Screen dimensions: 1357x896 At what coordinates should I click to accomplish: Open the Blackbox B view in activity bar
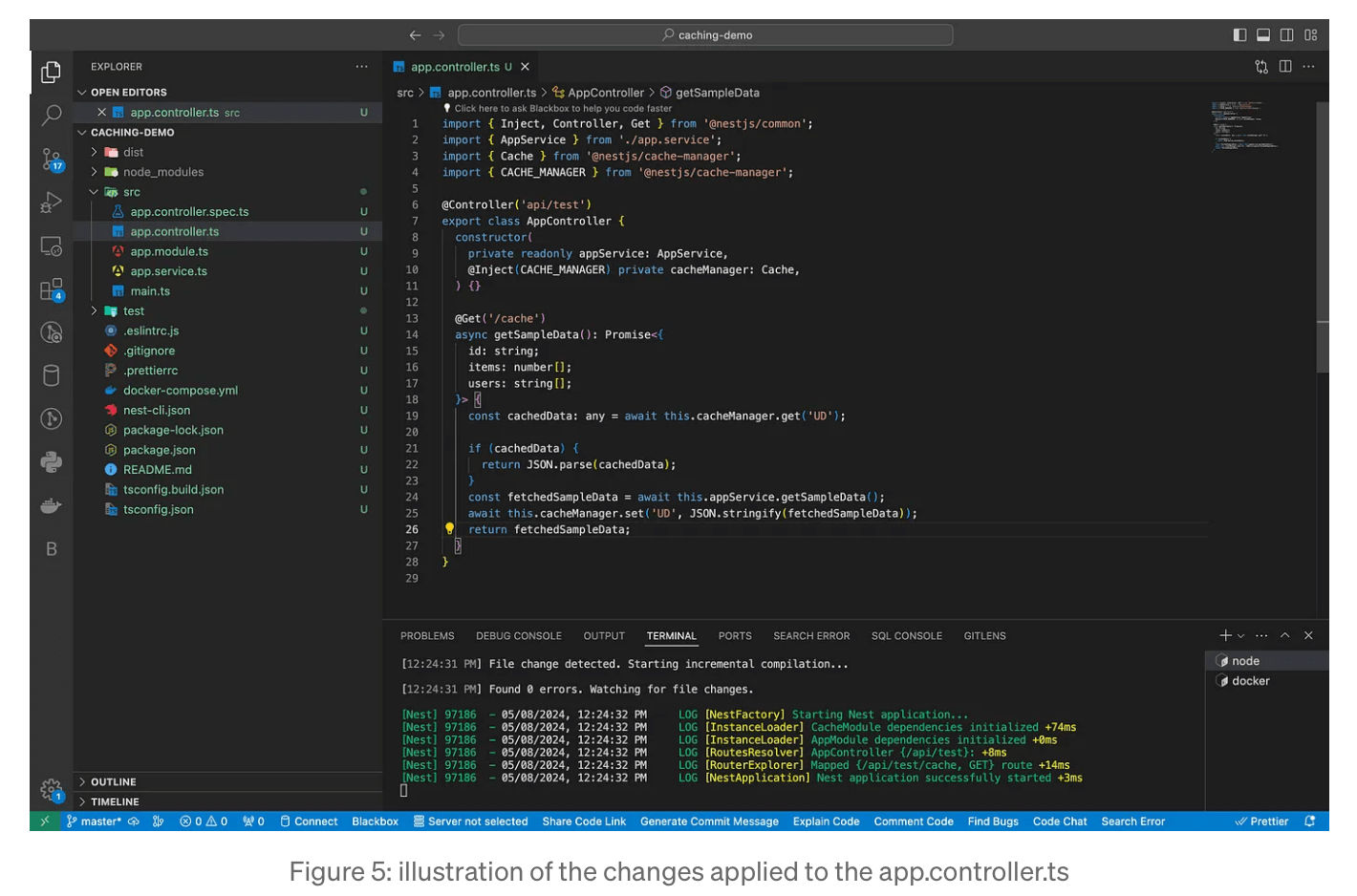pos(51,549)
